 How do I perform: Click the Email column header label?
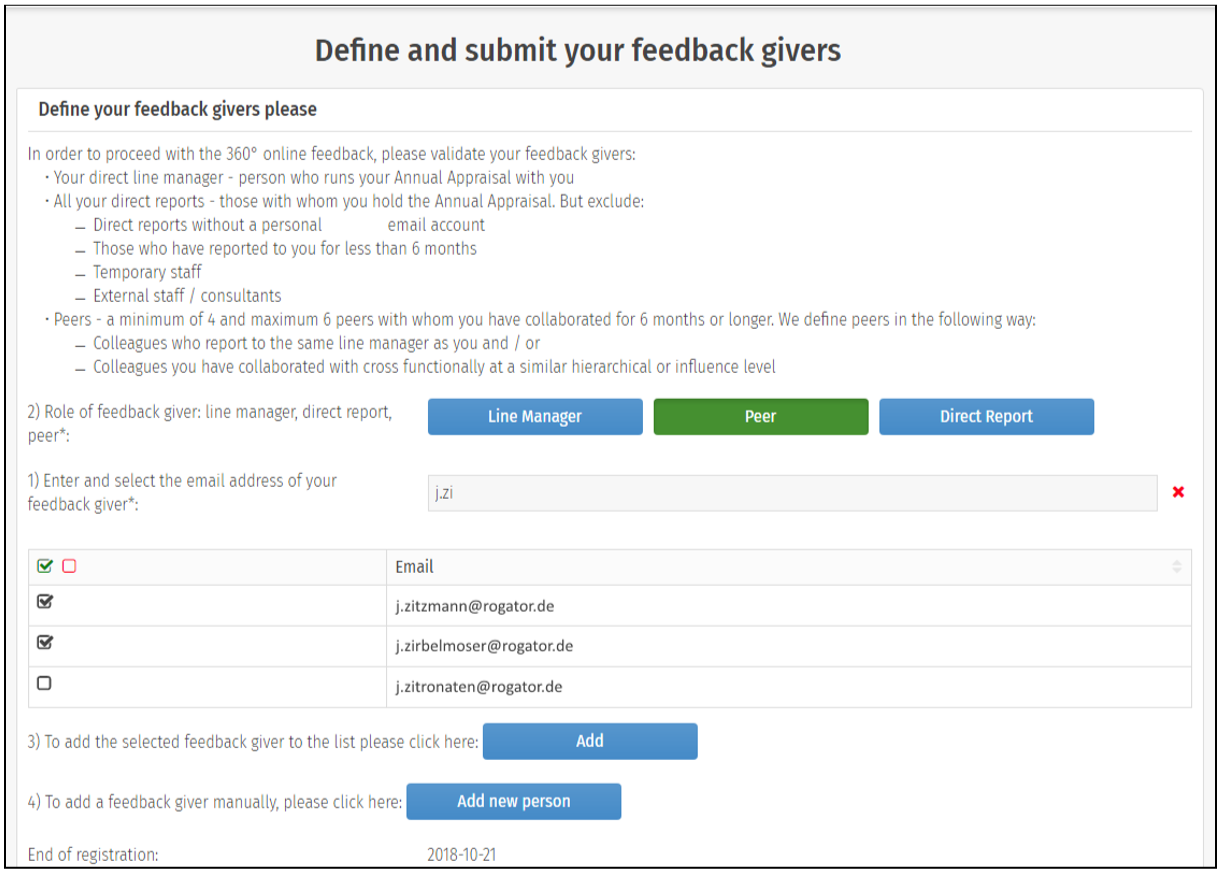pyautogui.click(x=414, y=567)
